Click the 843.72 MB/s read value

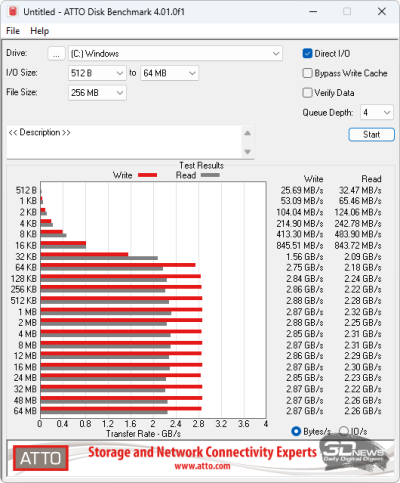358,246
